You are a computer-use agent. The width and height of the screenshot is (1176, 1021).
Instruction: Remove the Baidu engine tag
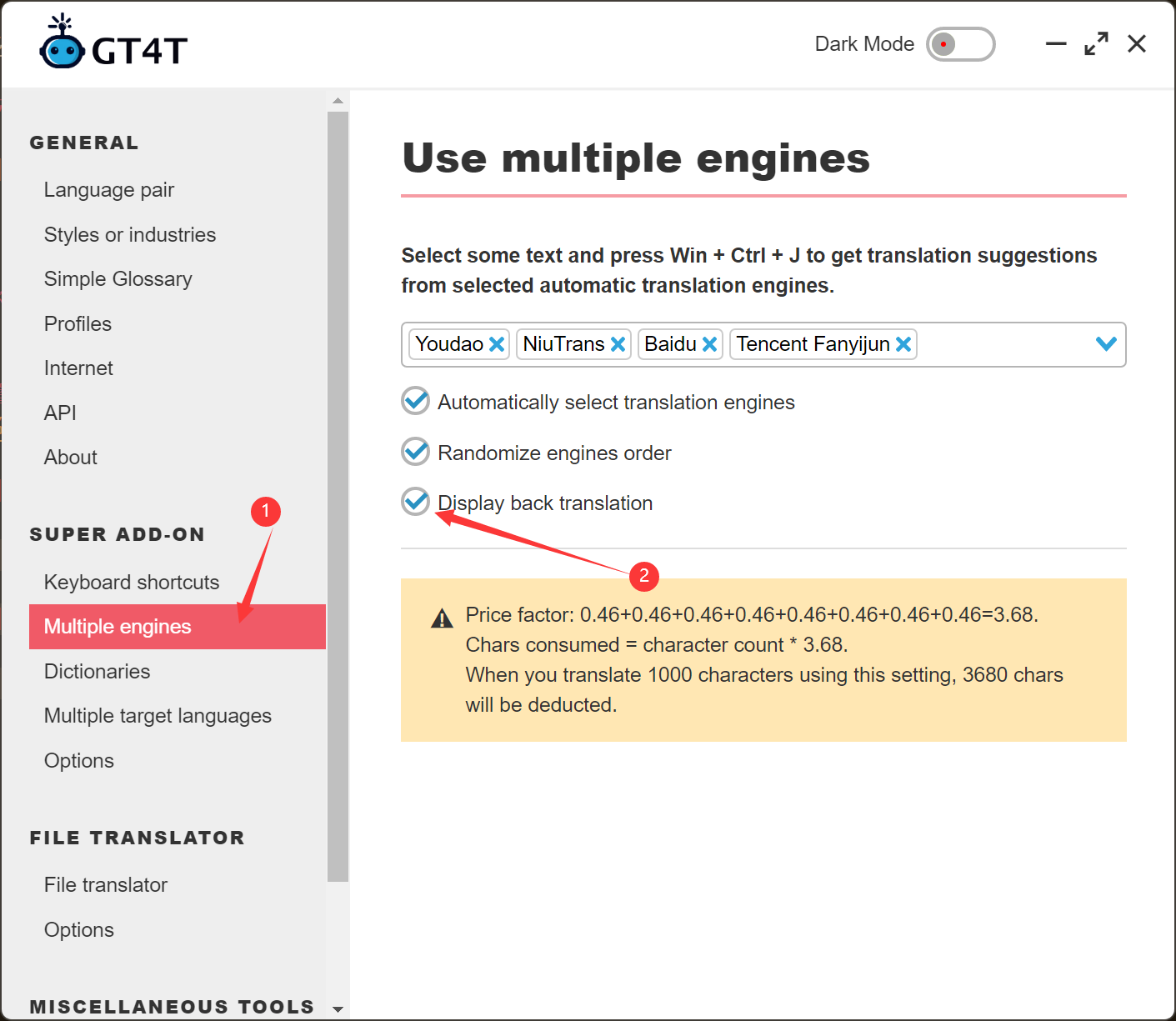pyautogui.click(x=710, y=343)
